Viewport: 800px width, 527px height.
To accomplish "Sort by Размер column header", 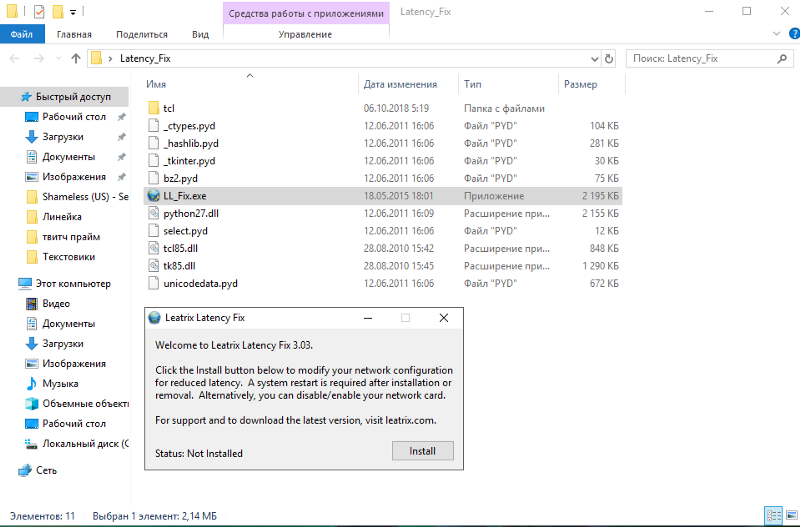I will tap(581, 84).
